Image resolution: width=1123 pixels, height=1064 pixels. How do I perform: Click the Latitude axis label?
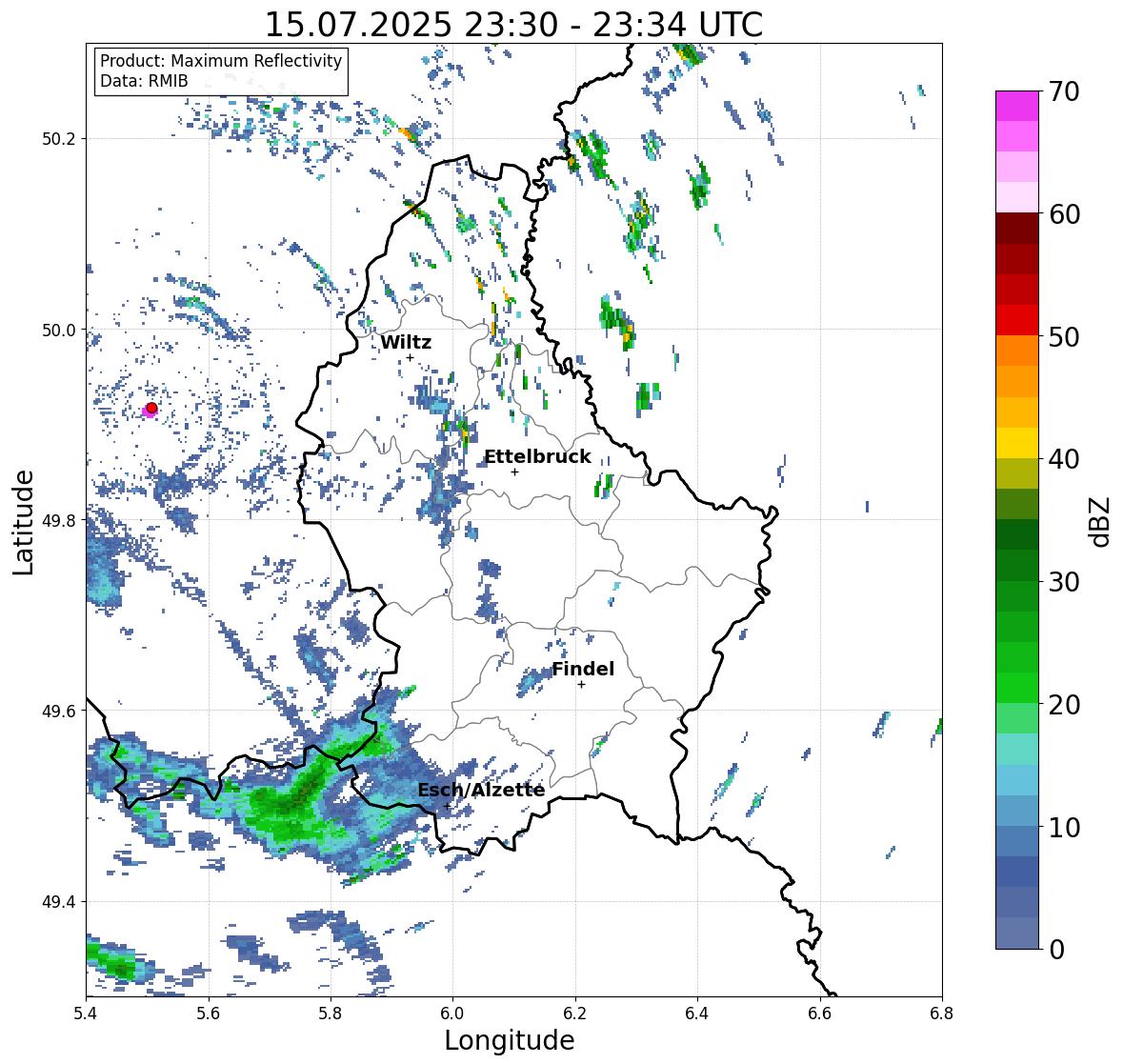[x=23, y=522]
